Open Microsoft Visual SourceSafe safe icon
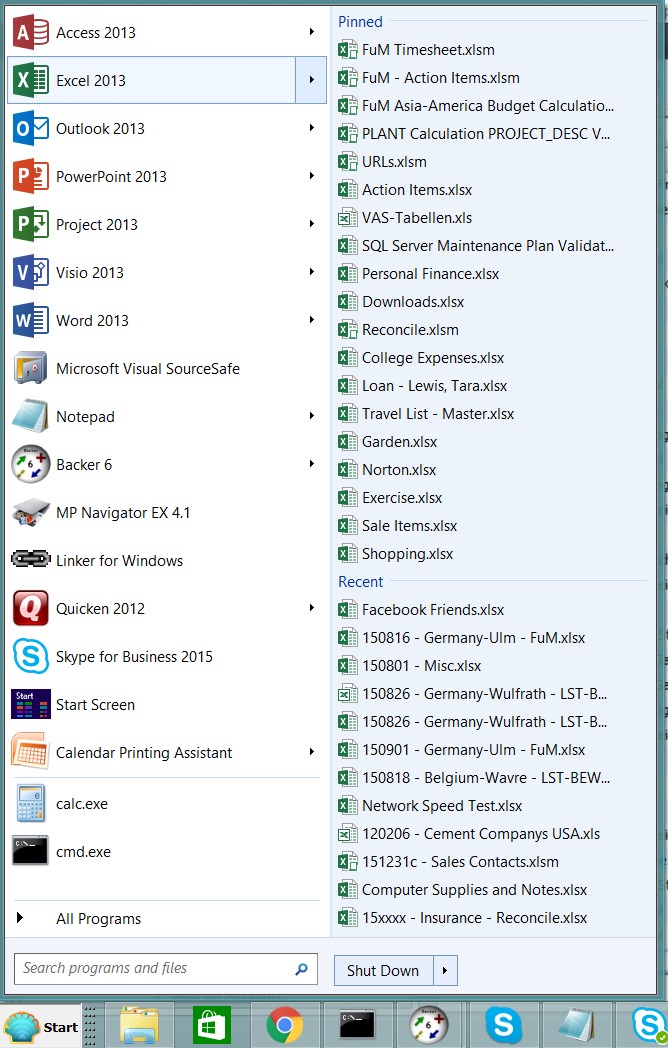The width and height of the screenshot is (668, 1048). (x=31, y=368)
